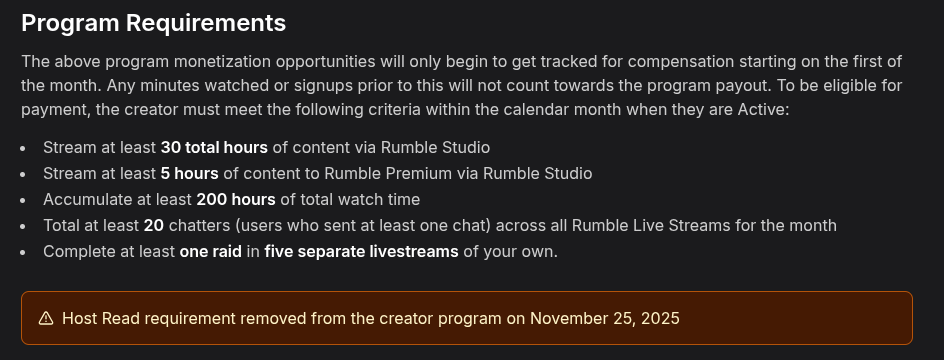Click 'of total watch time' text
Screen dimensions: 944x360
click(350, 199)
